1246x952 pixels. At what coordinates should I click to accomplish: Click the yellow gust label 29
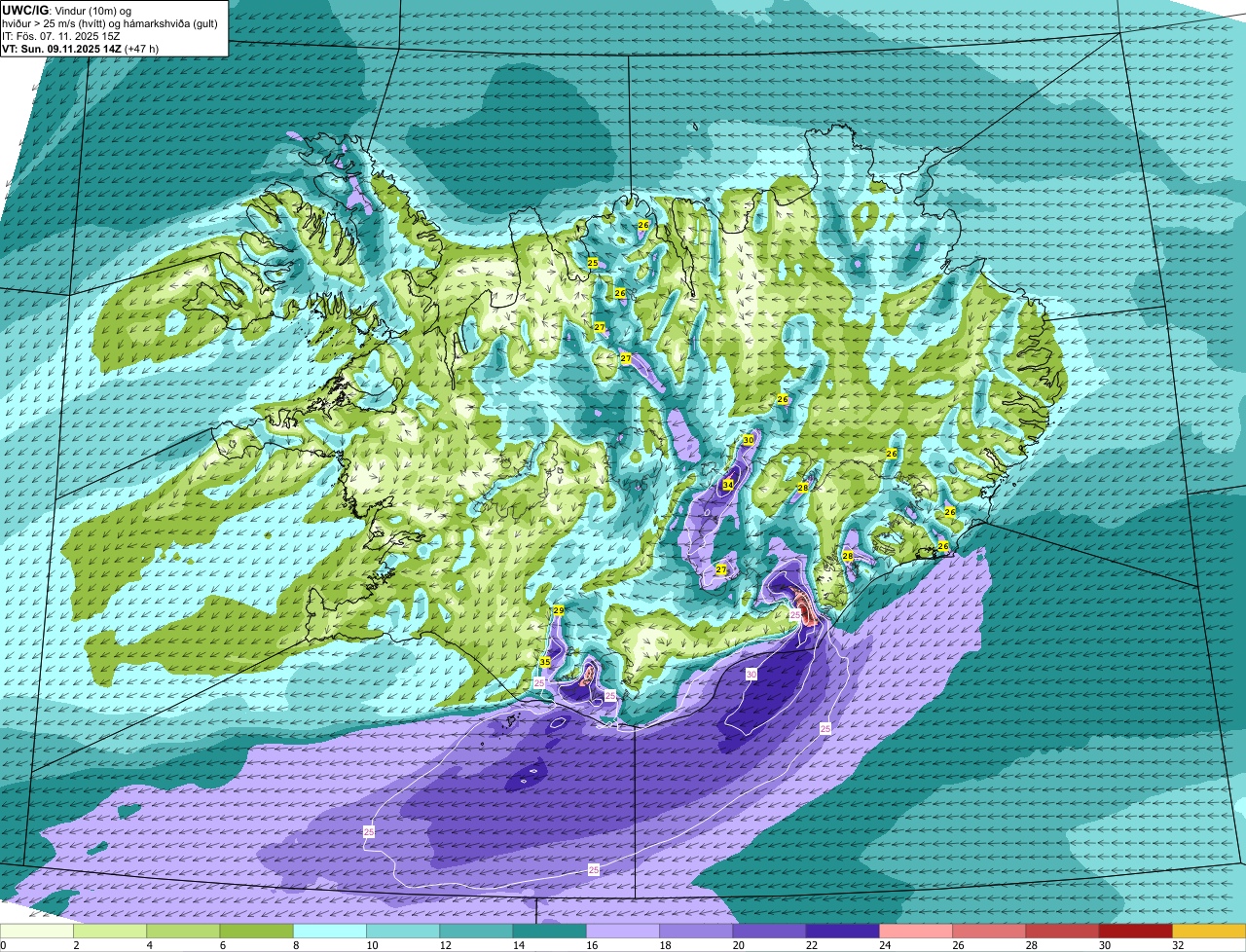coord(559,610)
